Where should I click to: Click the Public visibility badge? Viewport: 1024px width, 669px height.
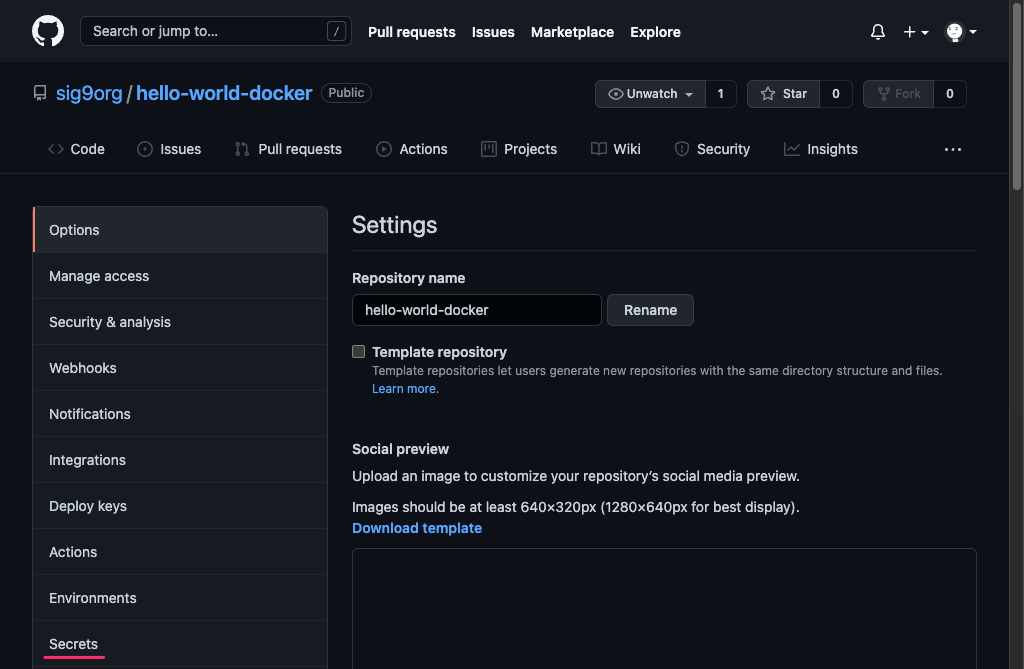[x=346, y=93]
